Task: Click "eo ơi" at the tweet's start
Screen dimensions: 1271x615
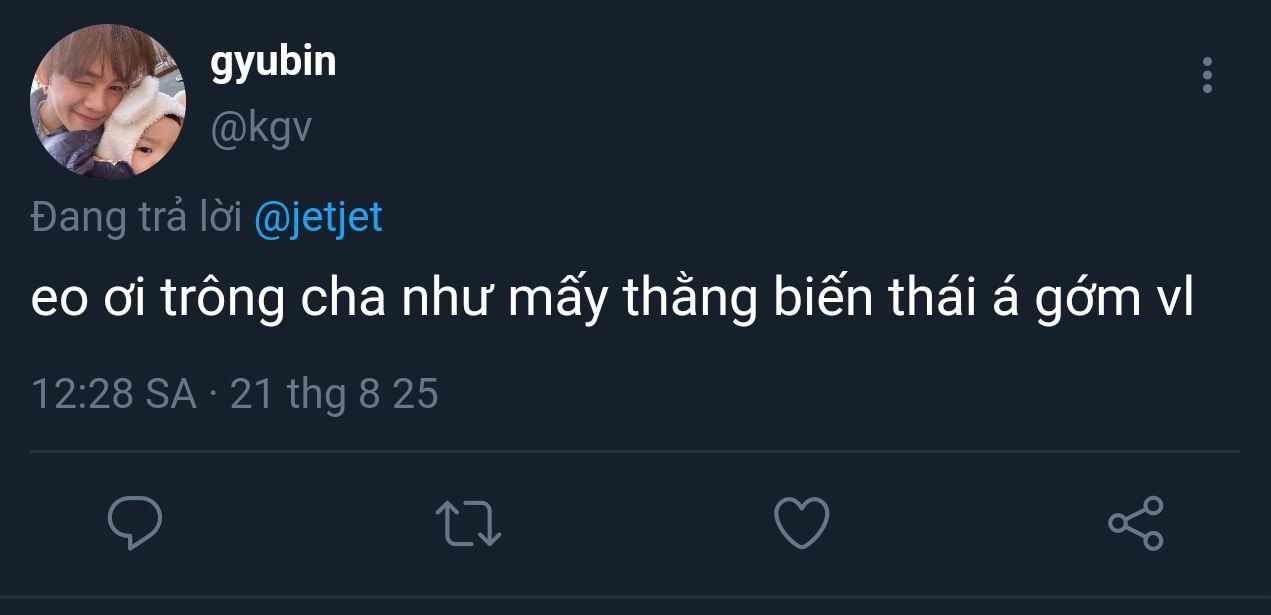Action: pos(87,302)
